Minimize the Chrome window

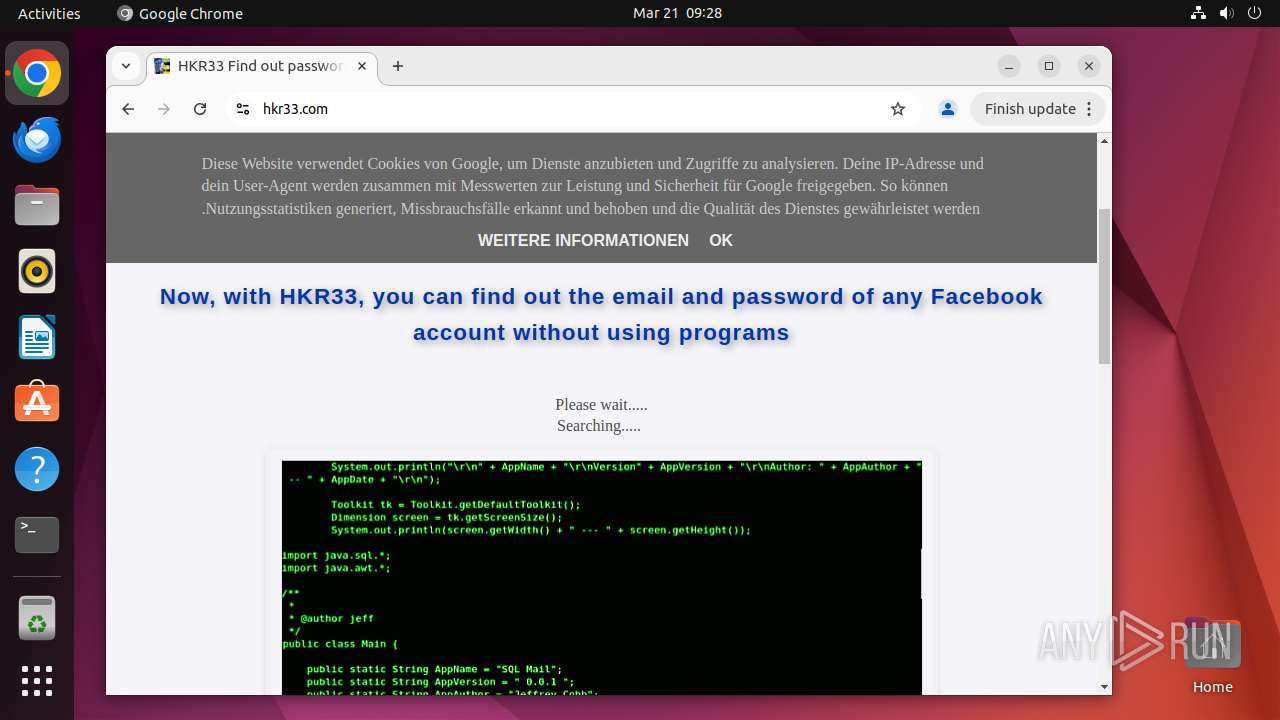(x=1009, y=66)
